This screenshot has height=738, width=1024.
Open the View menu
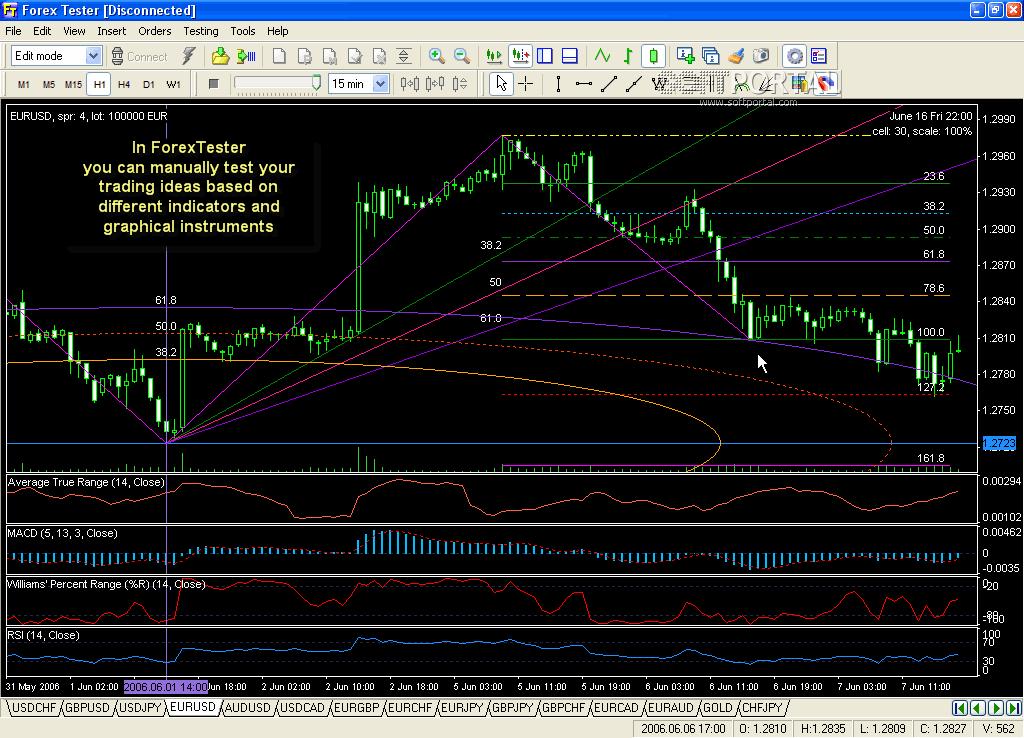click(74, 31)
